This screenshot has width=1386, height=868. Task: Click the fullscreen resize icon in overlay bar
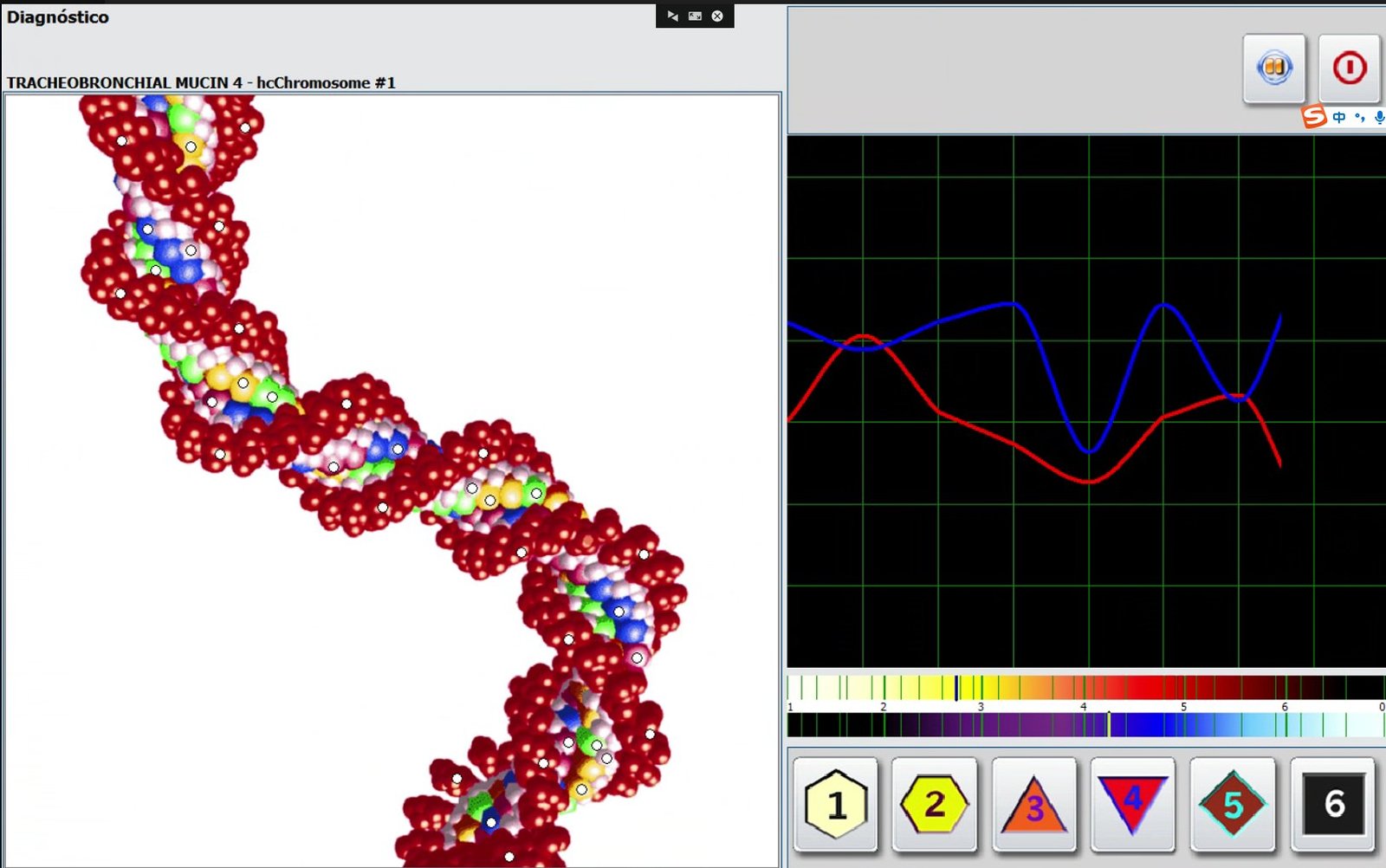(695, 16)
